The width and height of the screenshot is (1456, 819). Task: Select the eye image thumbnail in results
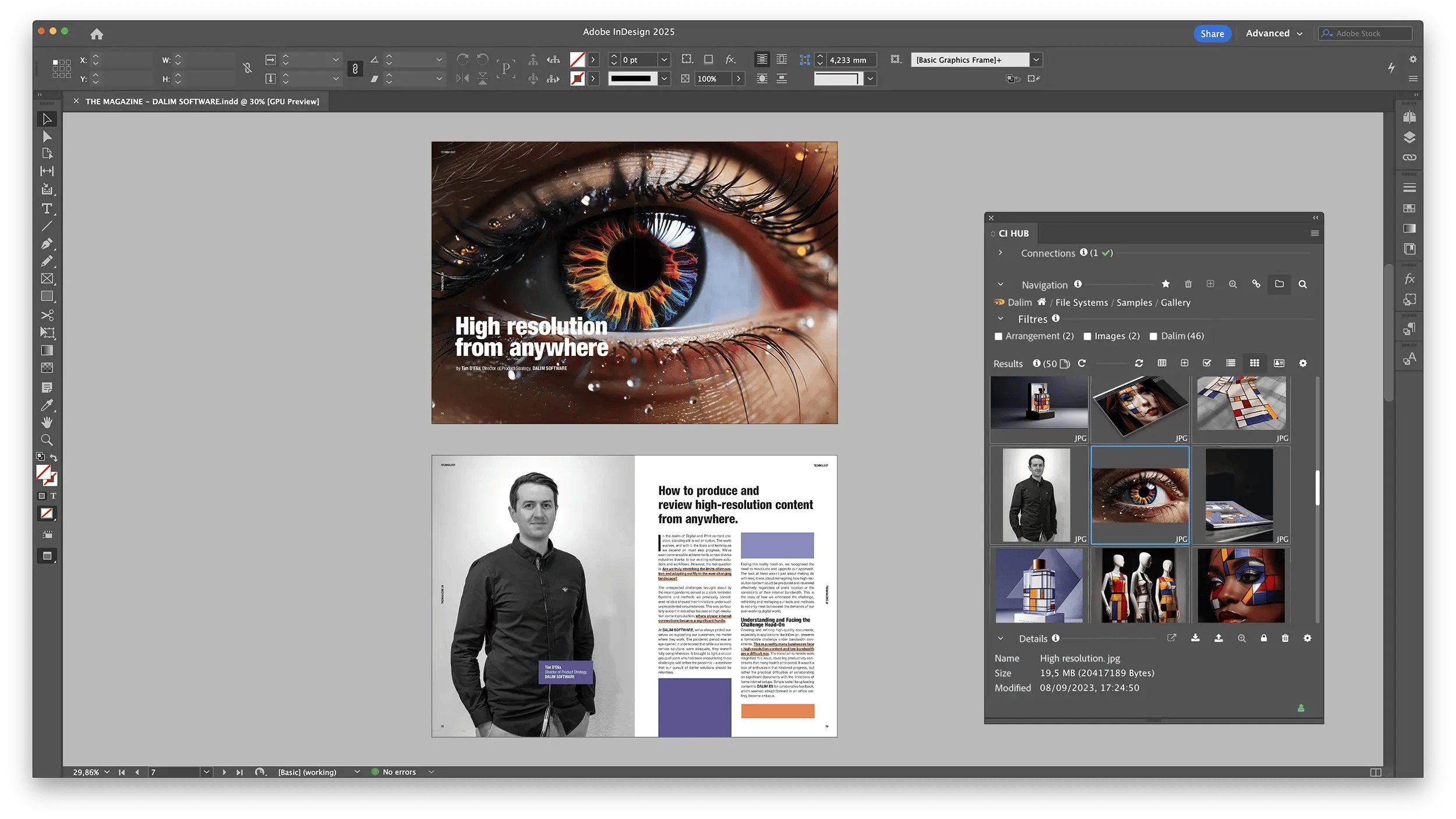point(1140,495)
